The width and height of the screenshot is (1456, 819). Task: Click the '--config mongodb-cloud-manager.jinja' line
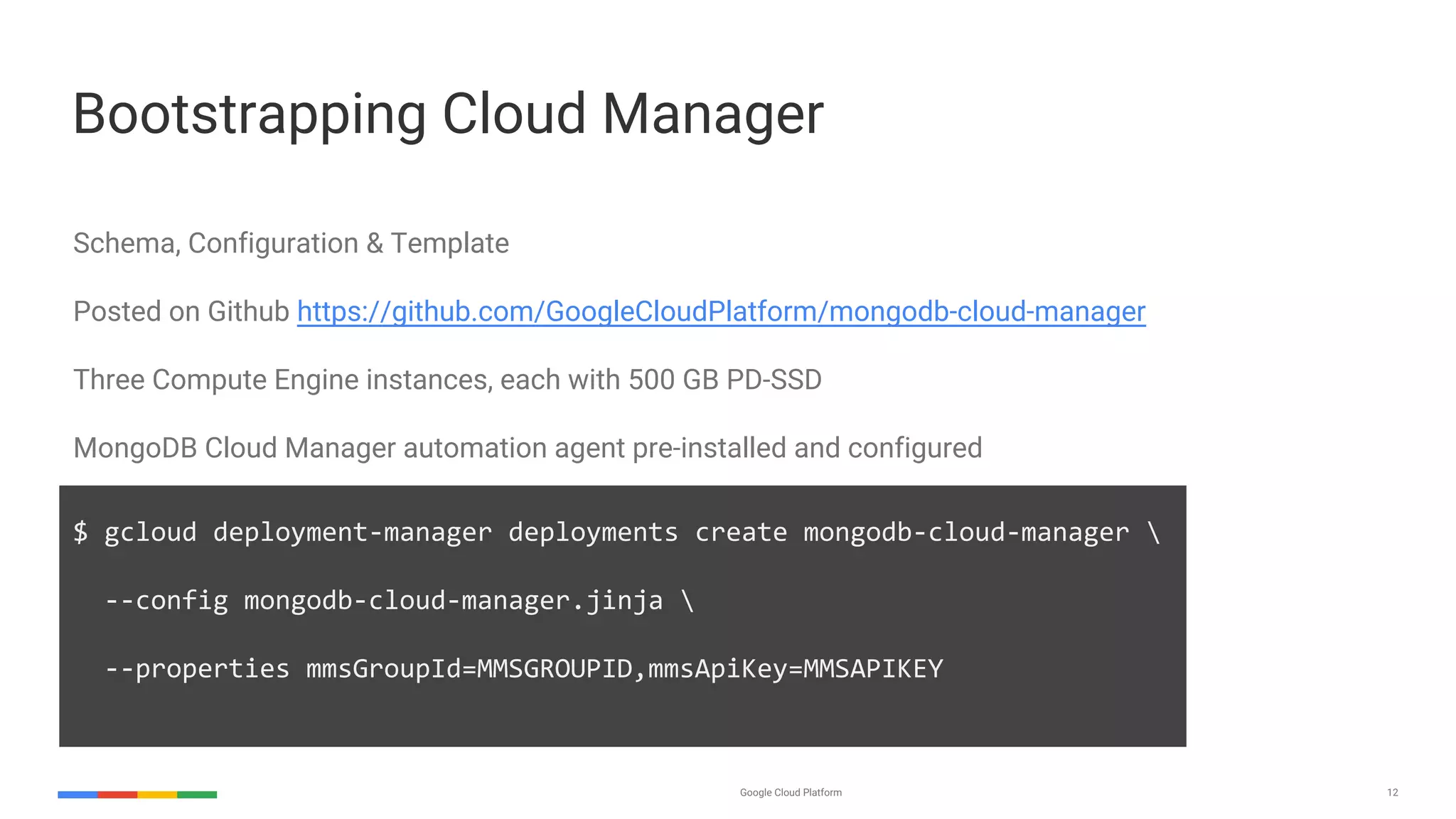click(x=400, y=601)
